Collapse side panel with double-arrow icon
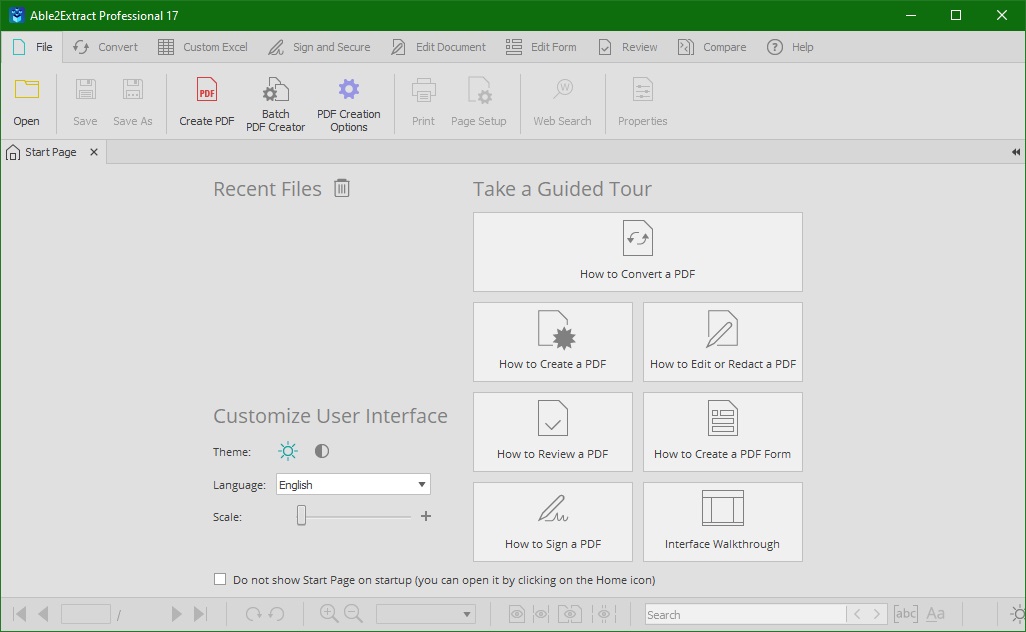The width and height of the screenshot is (1026, 632). coord(1015,152)
